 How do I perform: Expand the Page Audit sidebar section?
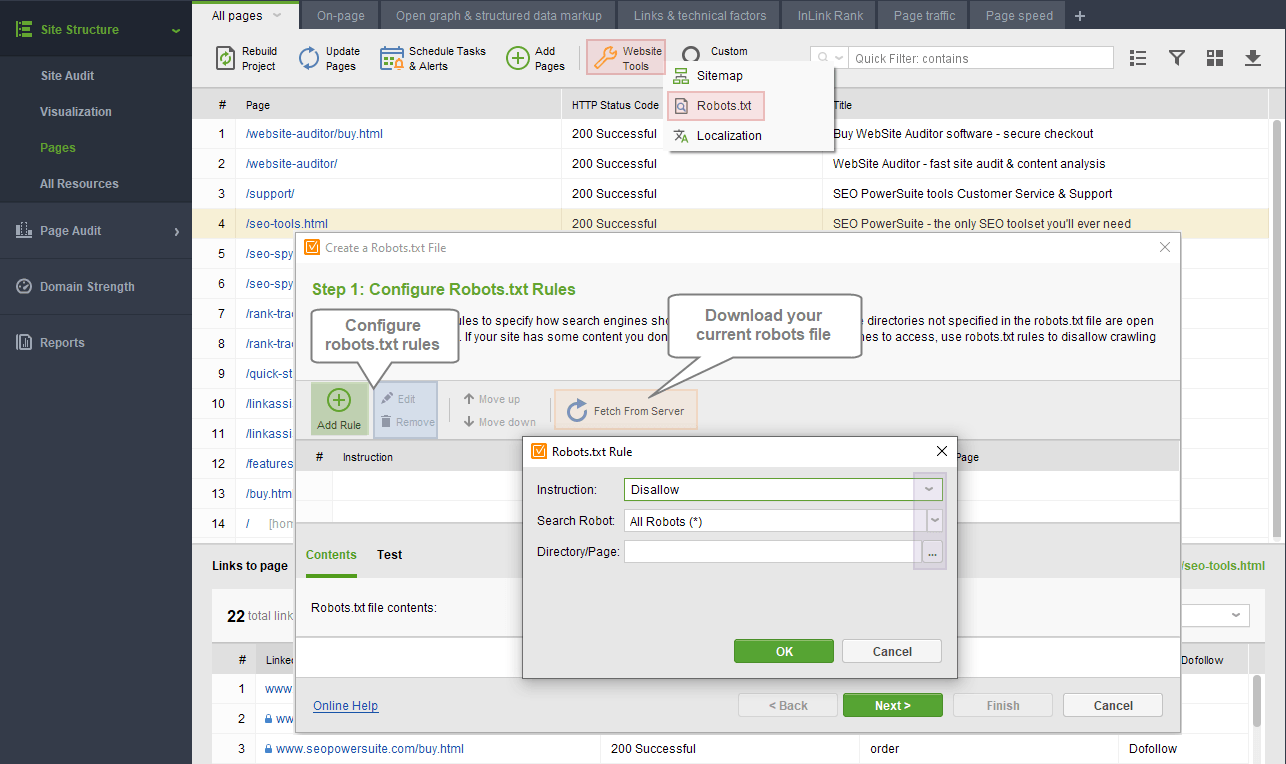[x=177, y=231]
